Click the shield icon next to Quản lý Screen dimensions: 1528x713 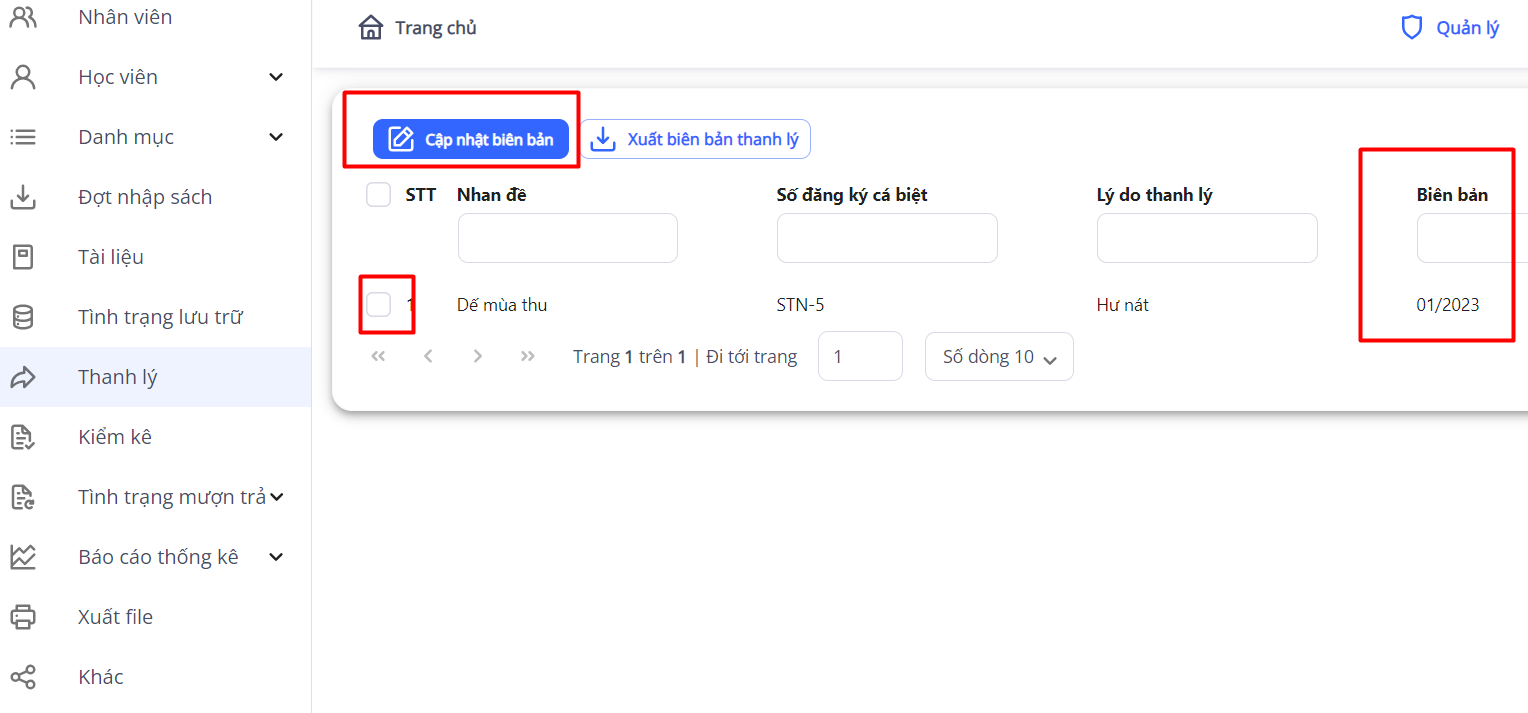tap(1411, 28)
